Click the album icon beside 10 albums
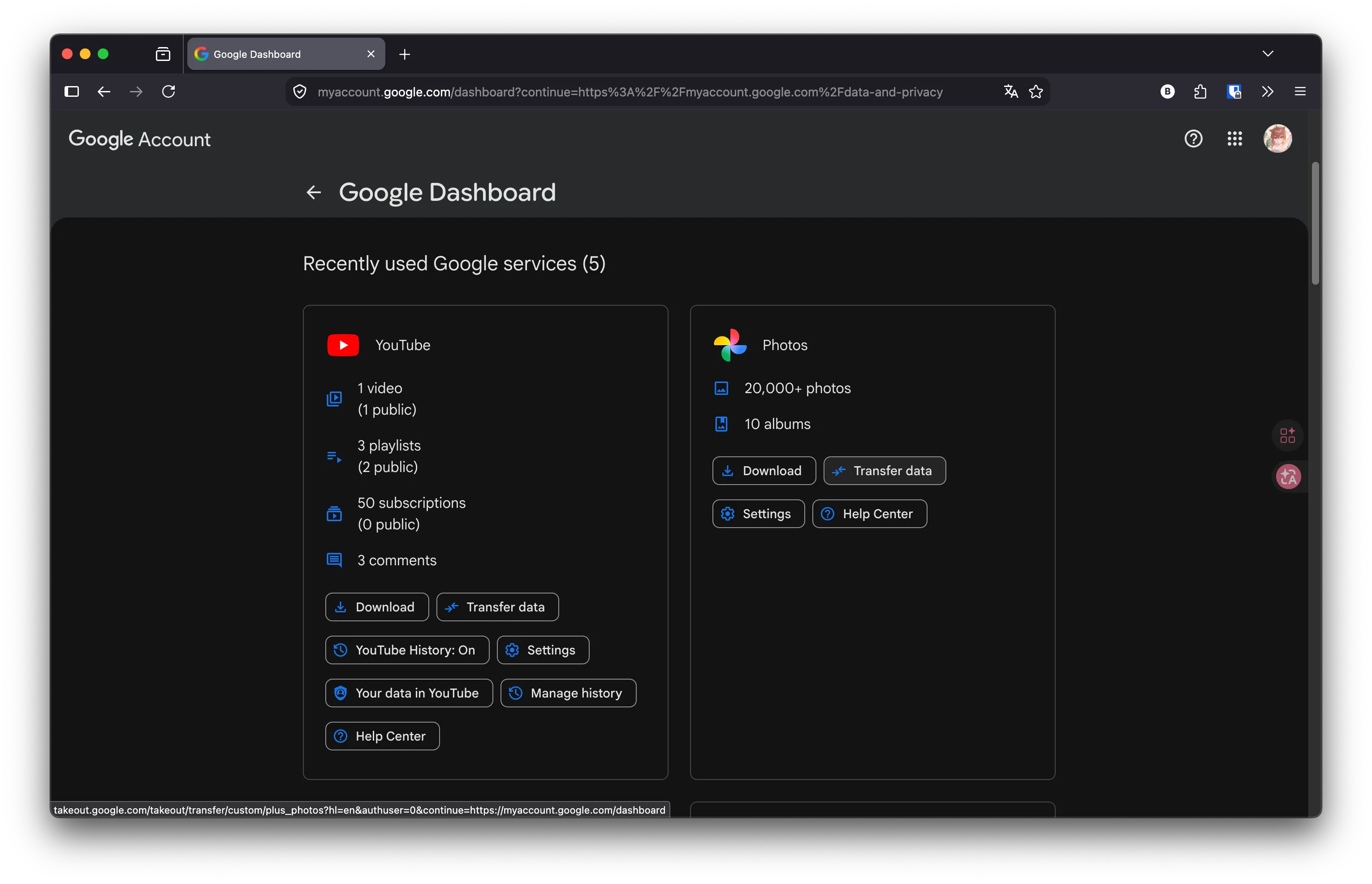 (x=721, y=424)
